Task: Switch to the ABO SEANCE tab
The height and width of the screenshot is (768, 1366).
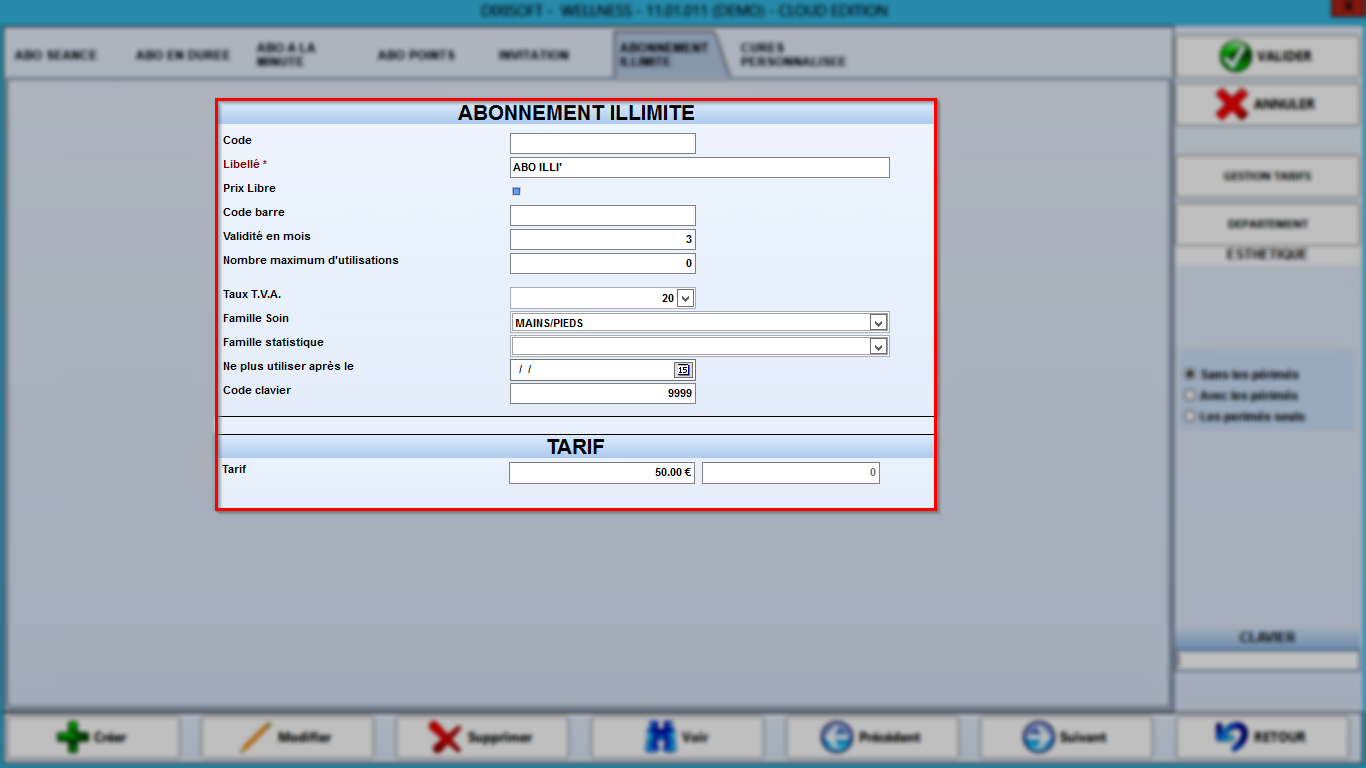Action: [x=56, y=55]
